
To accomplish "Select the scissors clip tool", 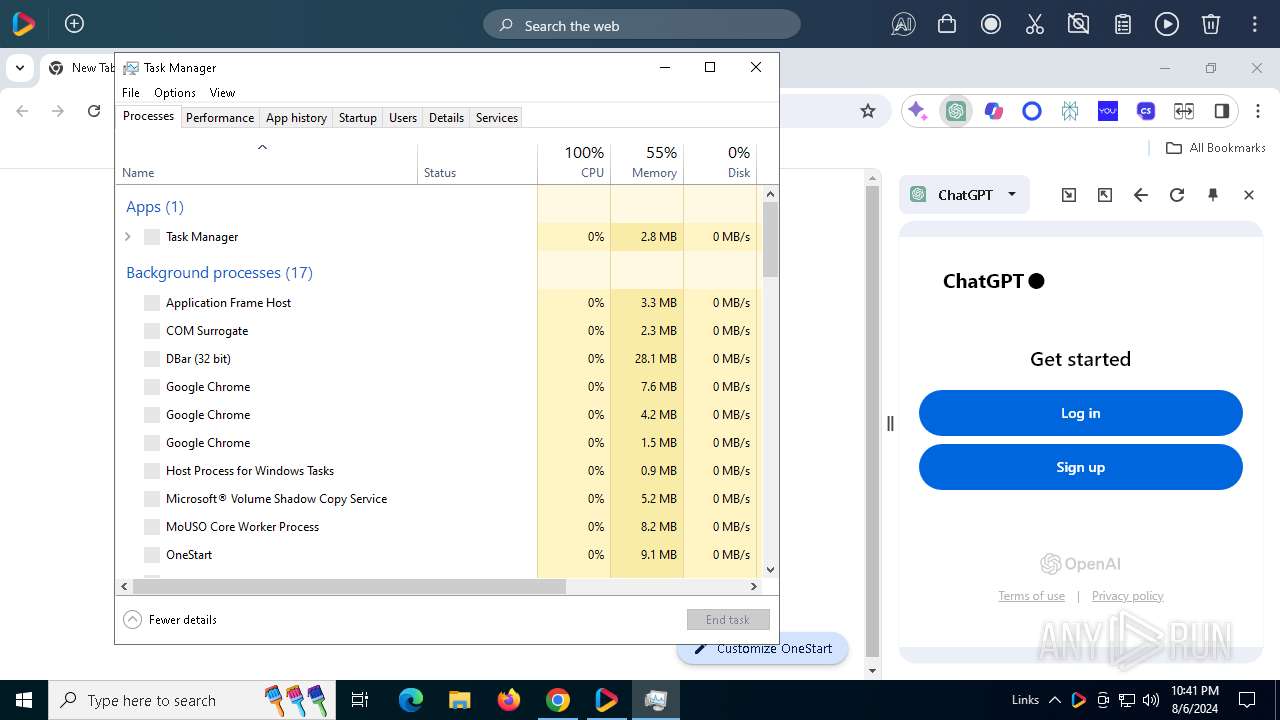I will (1035, 25).
